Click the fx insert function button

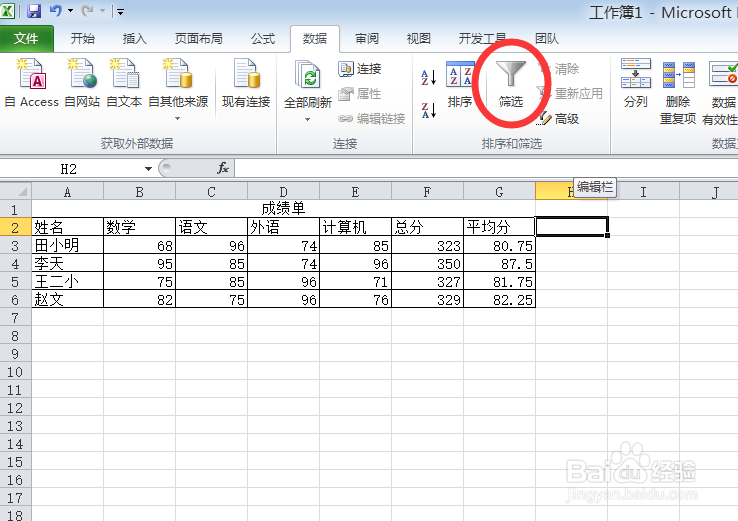click(x=223, y=168)
